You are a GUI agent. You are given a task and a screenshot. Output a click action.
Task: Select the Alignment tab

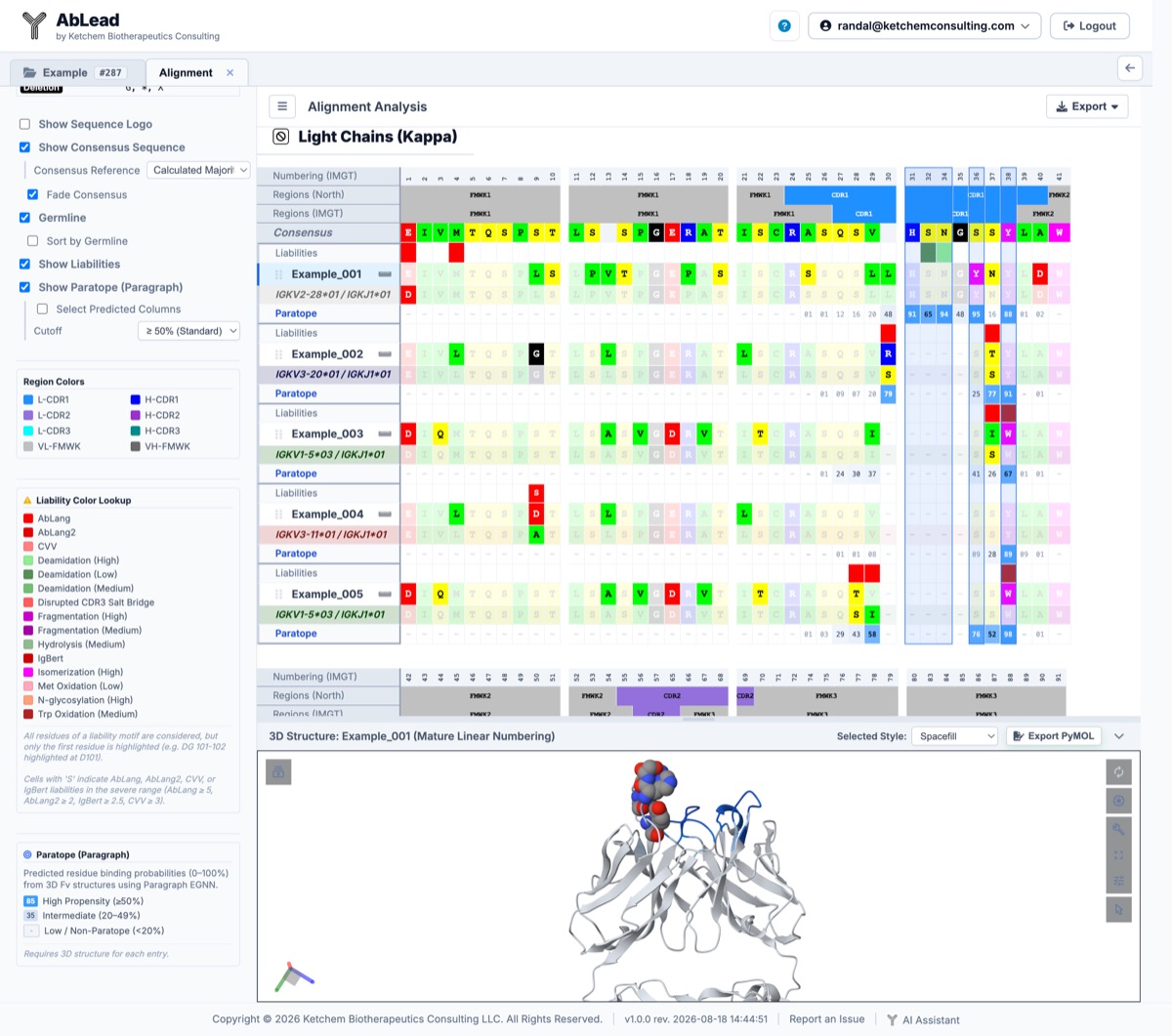tap(186, 72)
